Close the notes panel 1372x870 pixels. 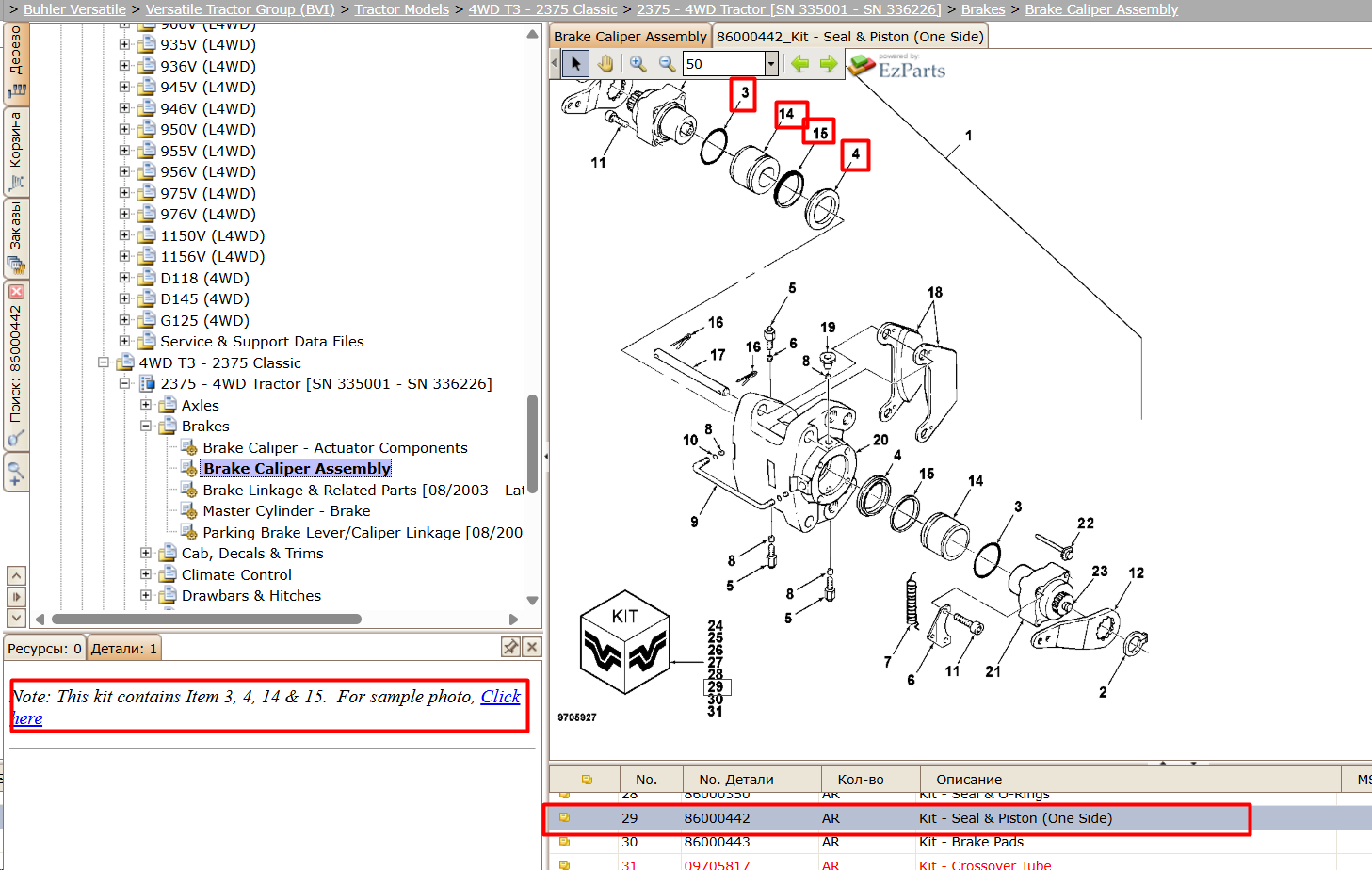coord(532,647)
